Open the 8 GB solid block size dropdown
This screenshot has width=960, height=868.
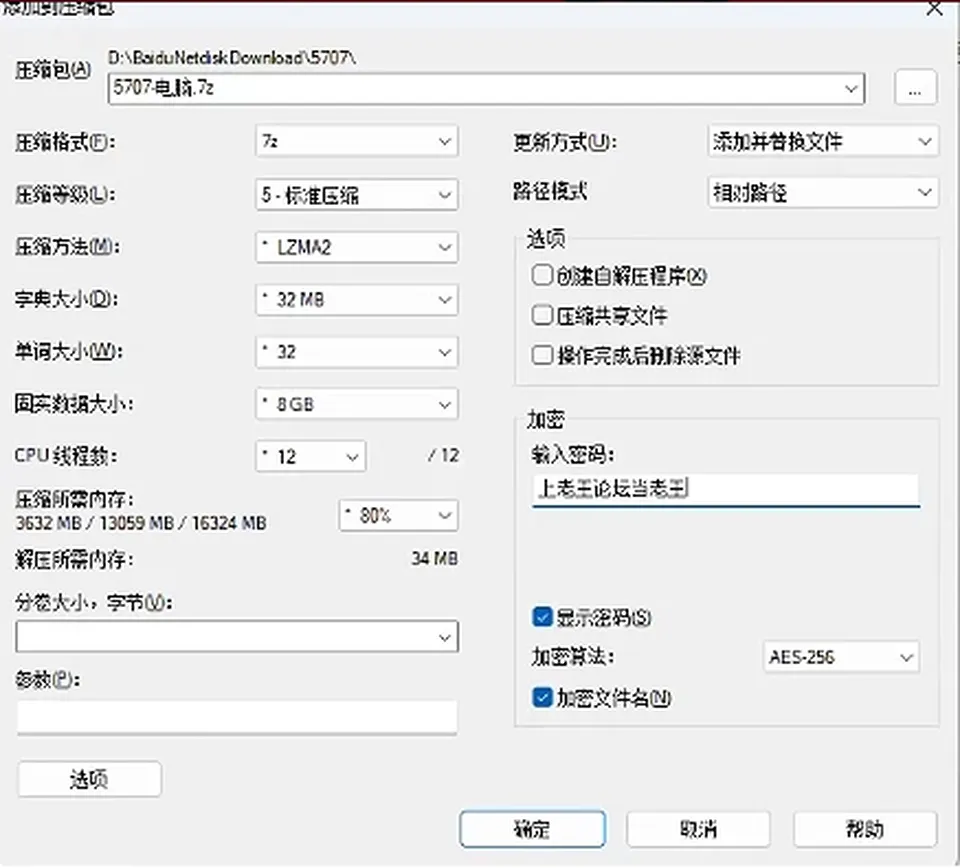356,404
